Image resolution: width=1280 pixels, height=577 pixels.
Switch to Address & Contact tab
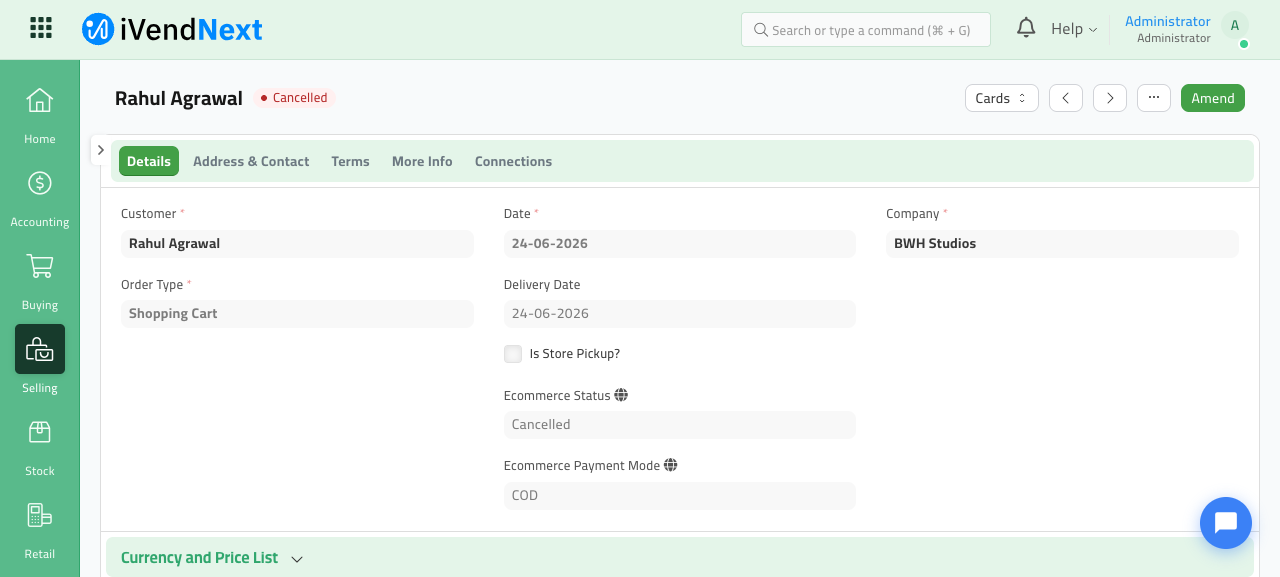coord(251,161)
